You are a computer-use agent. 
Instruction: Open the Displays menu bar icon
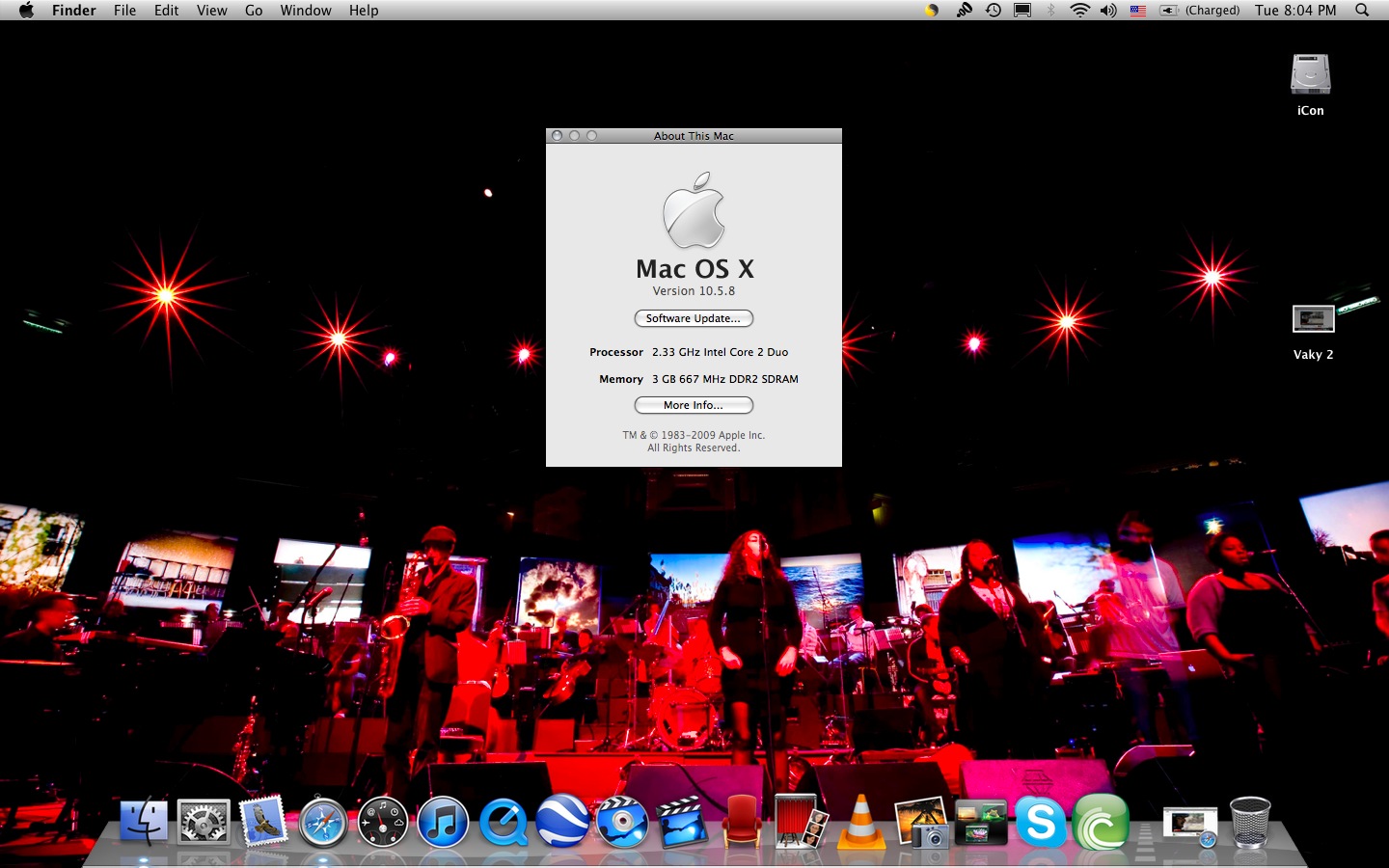coord(1022,11)
